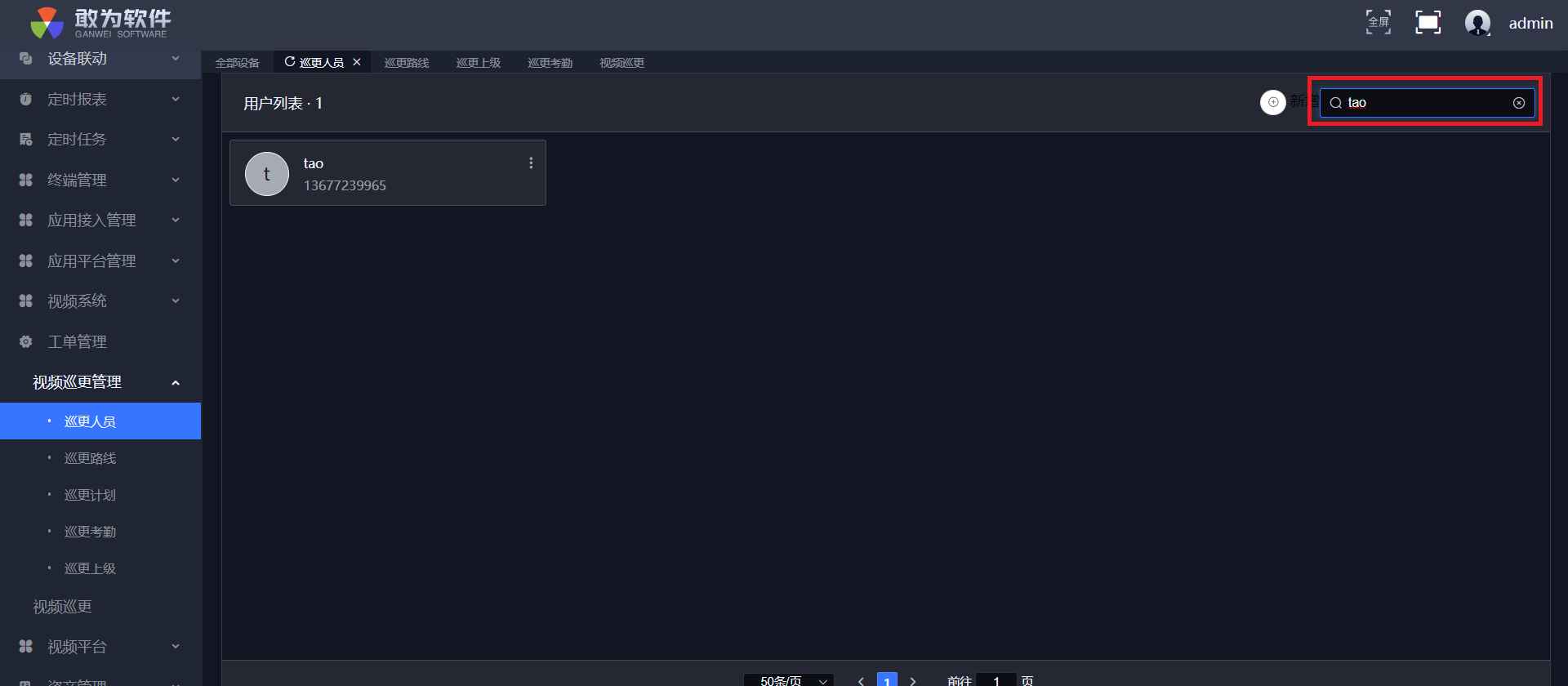1568x686 pixels.
Task: Switch to the 视频巡更 tab
Action: coord(622,63)
